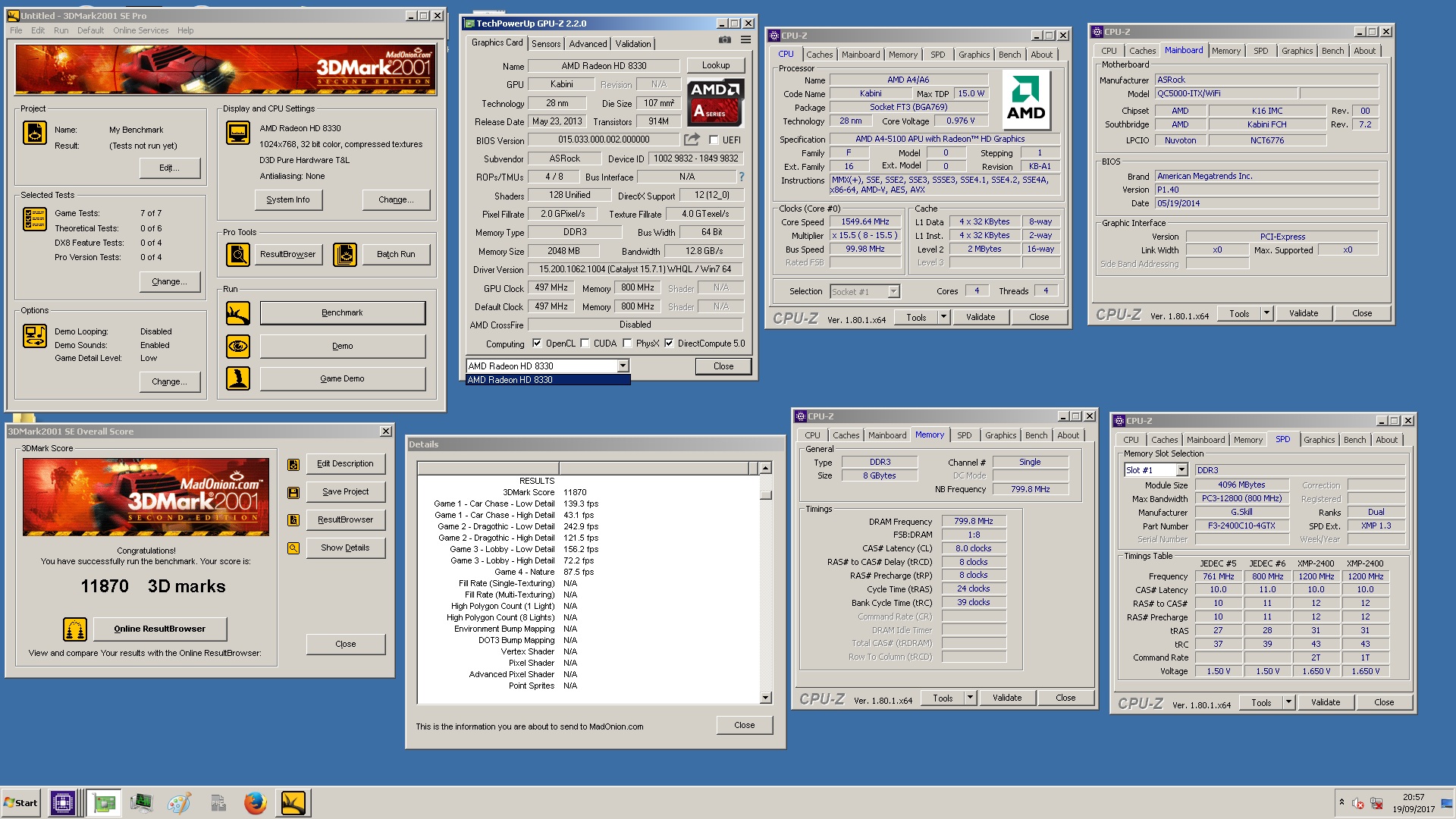The image size is (1456, 819).
Task: Click the Edit Description icon in Overall Score
Action: pos(293,465)
